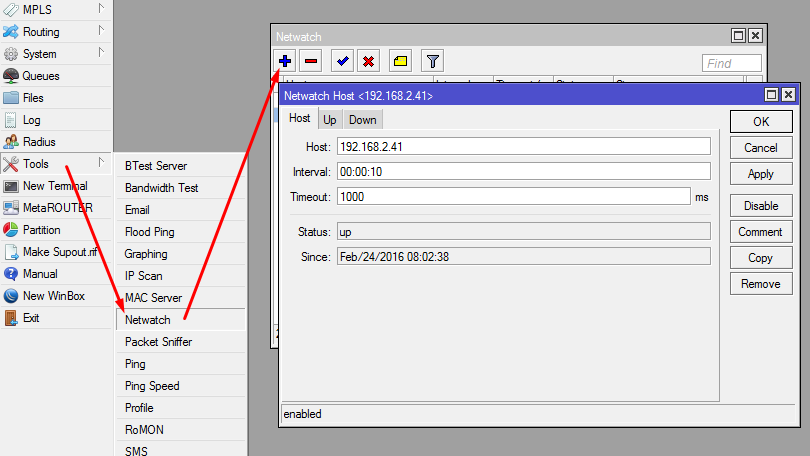Select MAC Server menu entry
The width and height of the screenshot is (810, 456).
click(x=180, y=298)
